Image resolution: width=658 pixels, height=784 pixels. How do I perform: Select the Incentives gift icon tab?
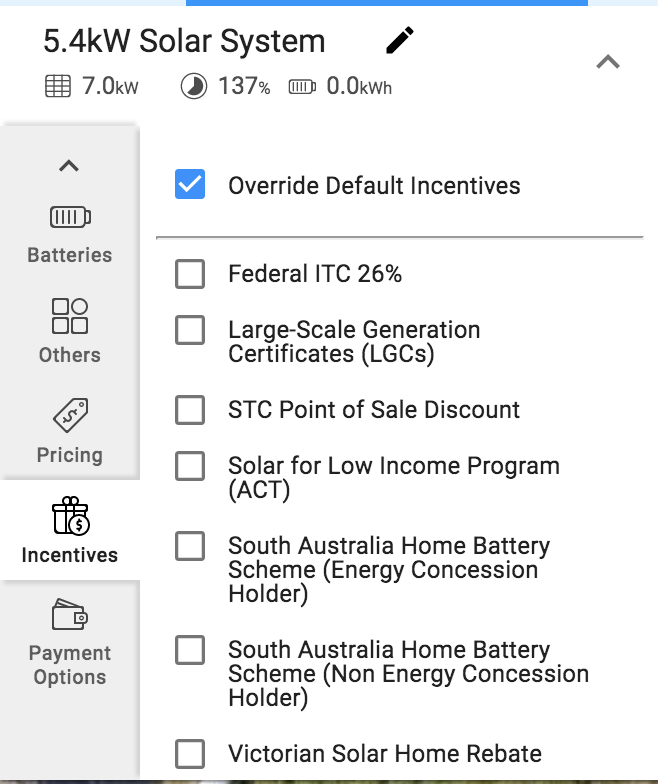pos(70,530)
